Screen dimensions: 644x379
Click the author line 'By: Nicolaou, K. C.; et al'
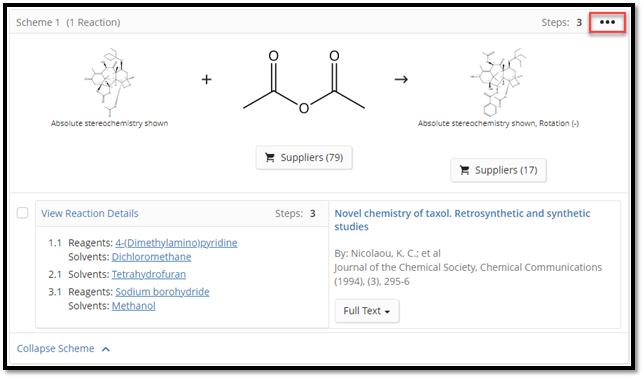[387, 253]
